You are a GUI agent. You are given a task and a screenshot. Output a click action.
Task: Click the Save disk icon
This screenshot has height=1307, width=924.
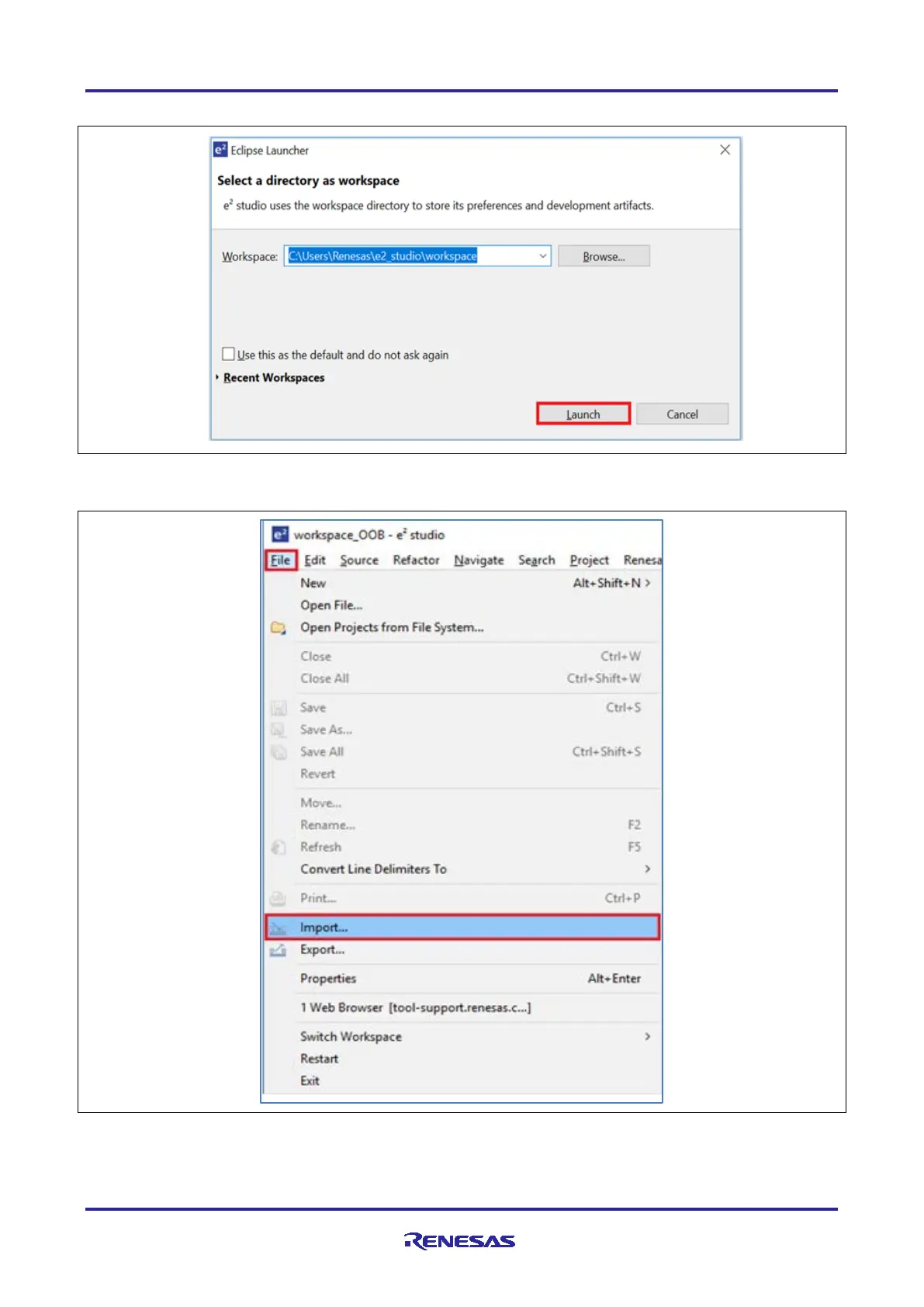(278, 708)
